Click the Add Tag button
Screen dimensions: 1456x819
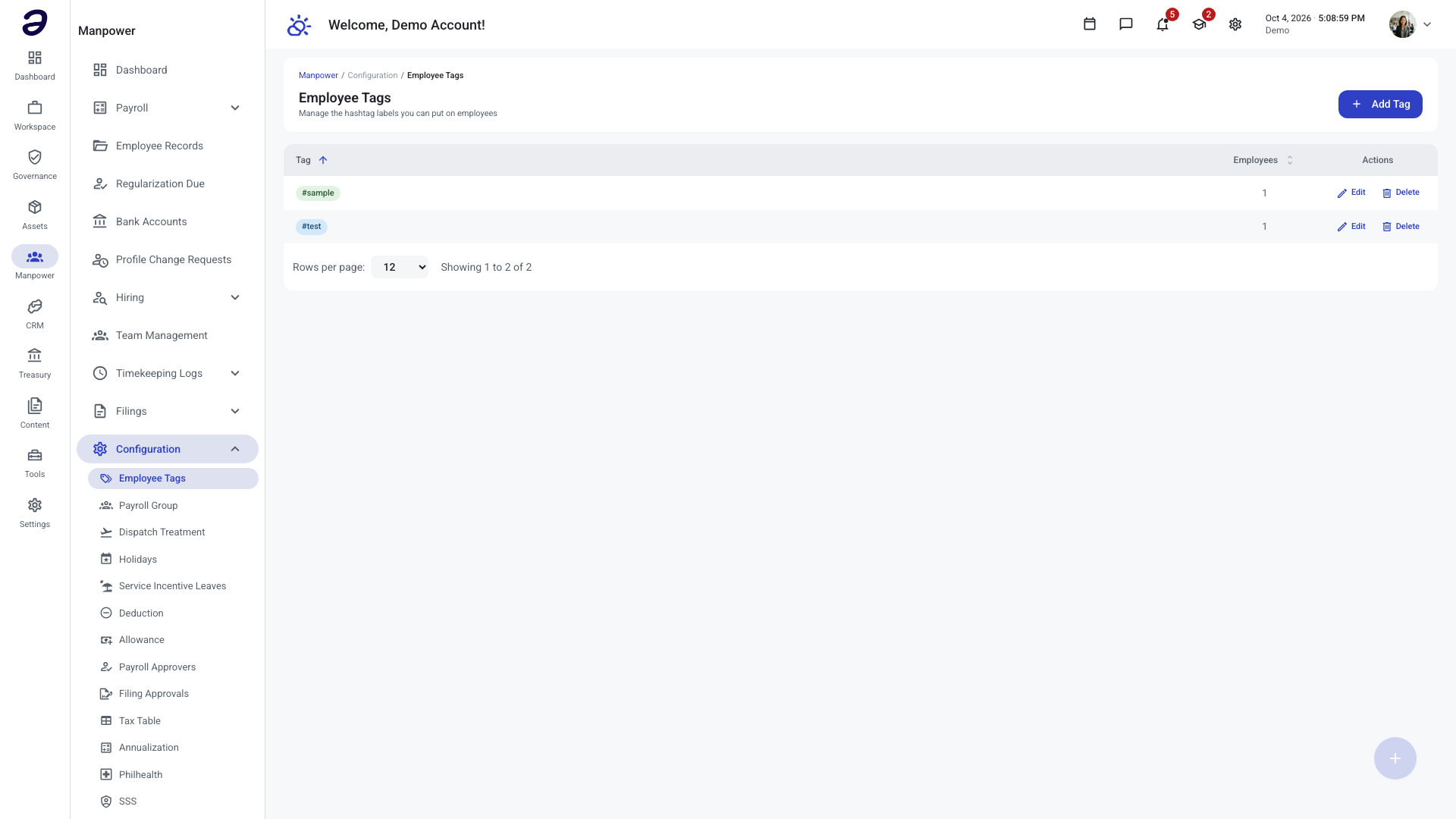pyautogui.click(x=1380, y=104)
